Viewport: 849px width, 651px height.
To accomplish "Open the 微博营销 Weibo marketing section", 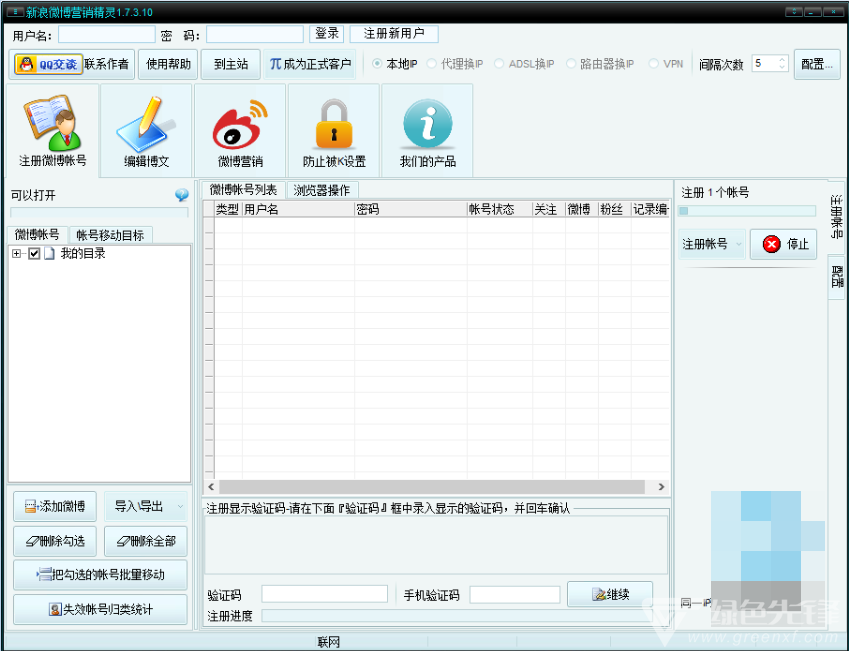I will click(x=240, y=131).
